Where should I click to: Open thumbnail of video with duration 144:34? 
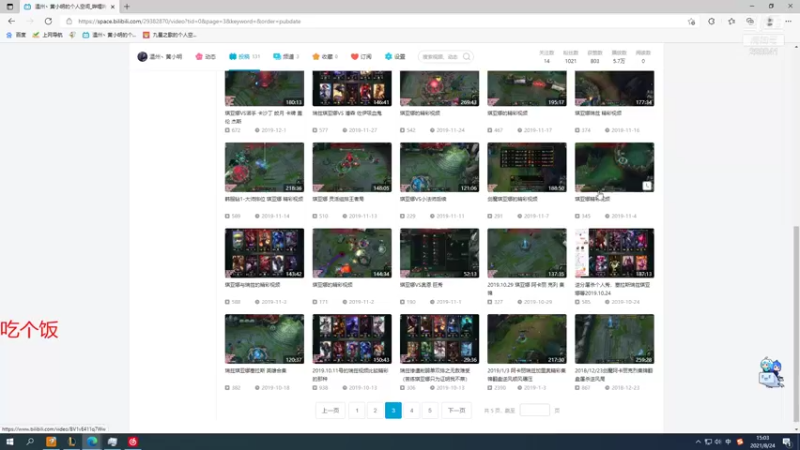[x=352, y=253]
